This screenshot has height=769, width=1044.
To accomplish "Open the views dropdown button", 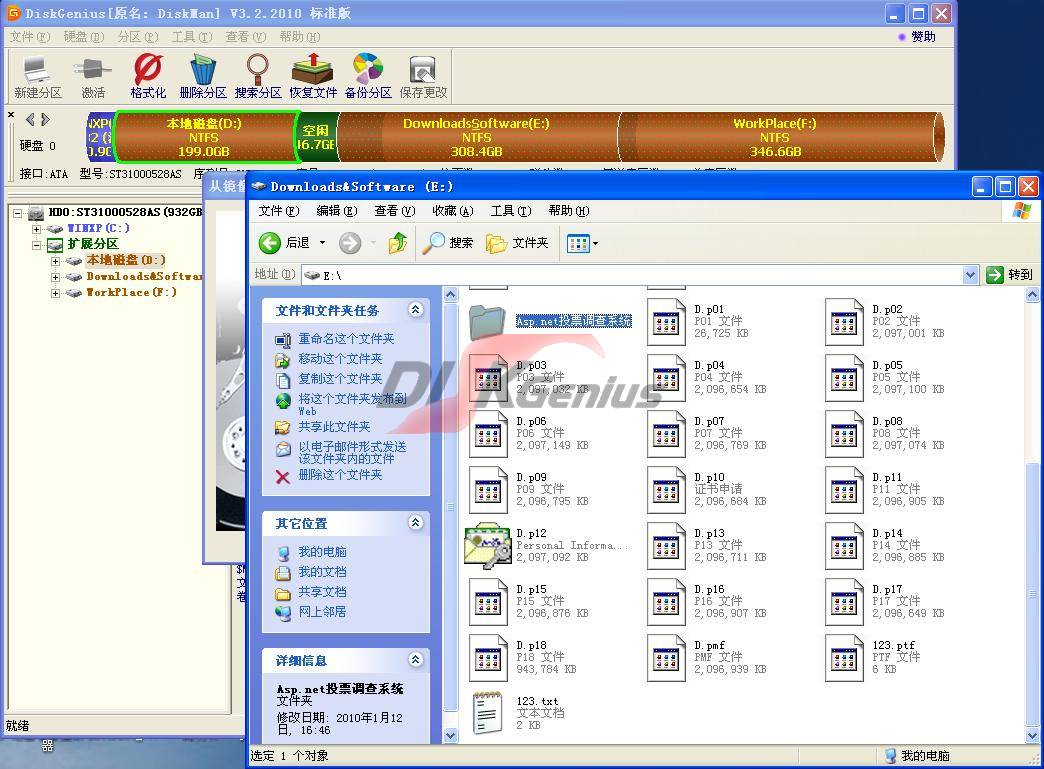I will click(582, 243).
